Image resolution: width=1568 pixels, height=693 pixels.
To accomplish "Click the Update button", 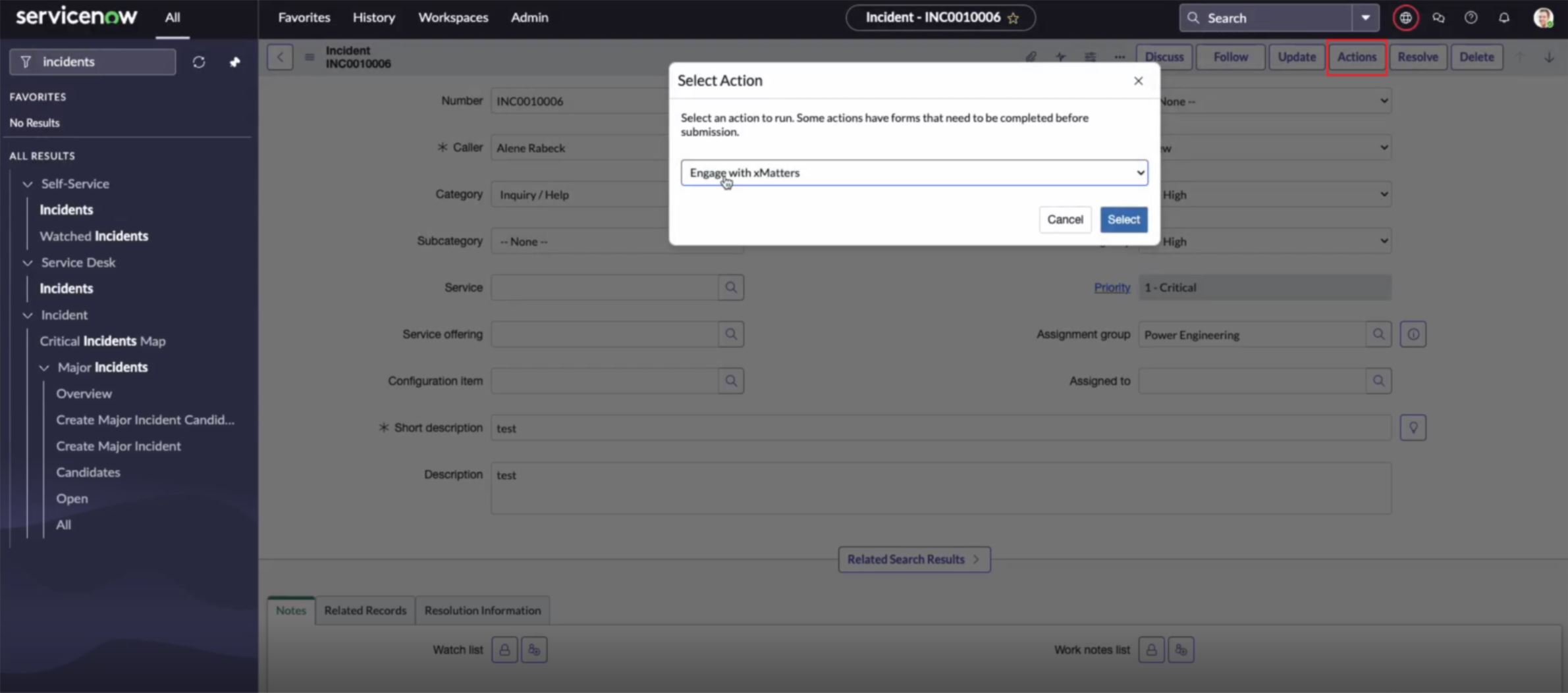I will [x=1297, y=57].
